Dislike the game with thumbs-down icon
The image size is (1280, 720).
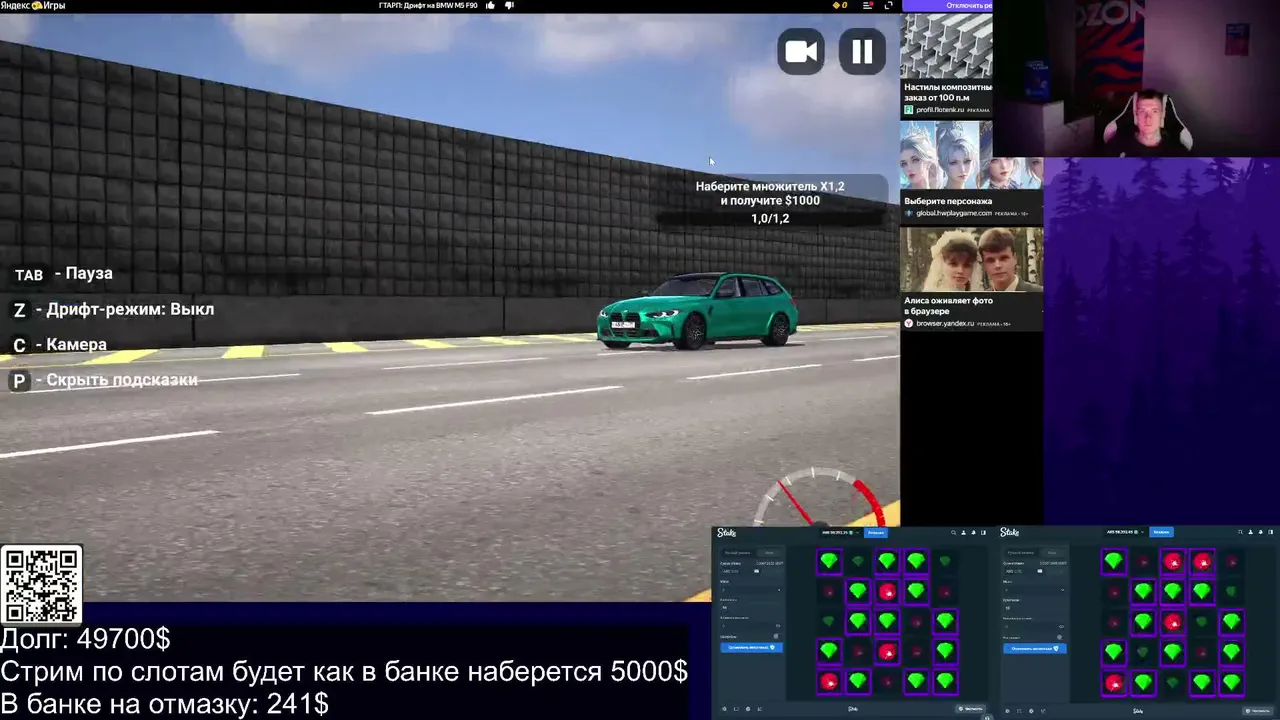click(x=509, y=5)
